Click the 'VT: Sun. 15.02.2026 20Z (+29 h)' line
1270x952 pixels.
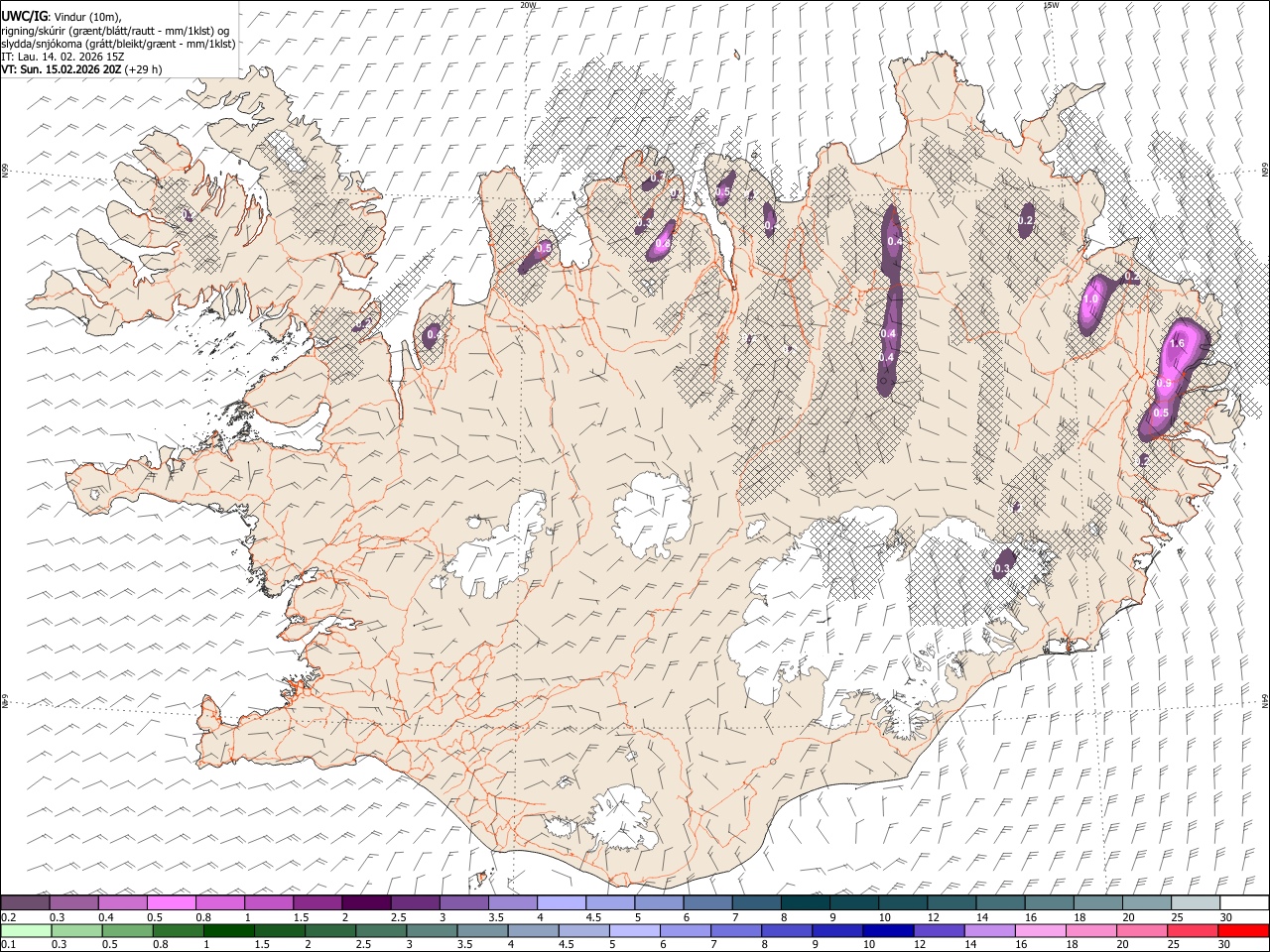[81, 69]
